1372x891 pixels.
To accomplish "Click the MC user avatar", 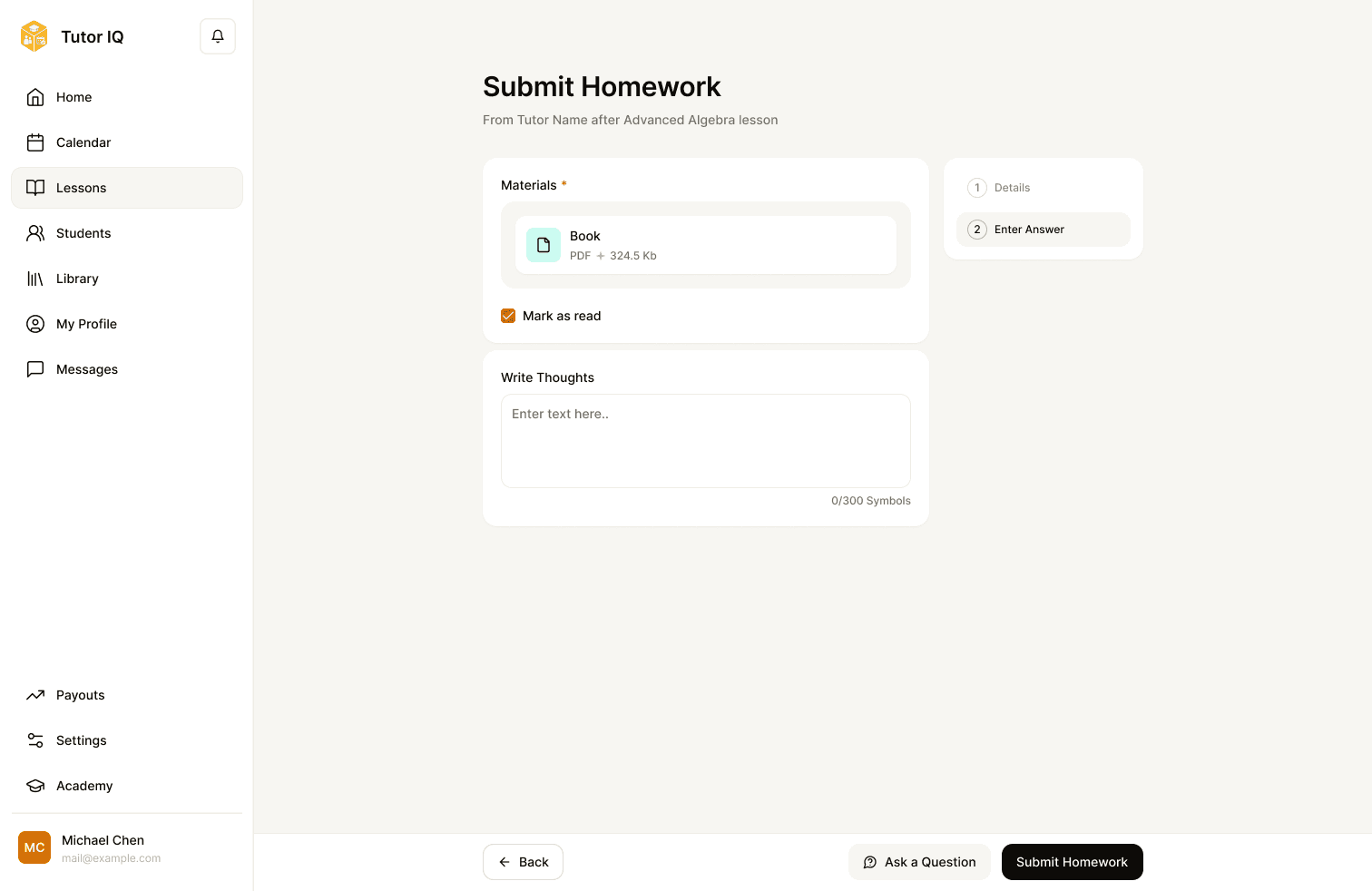I will click(x=34, y=847).
